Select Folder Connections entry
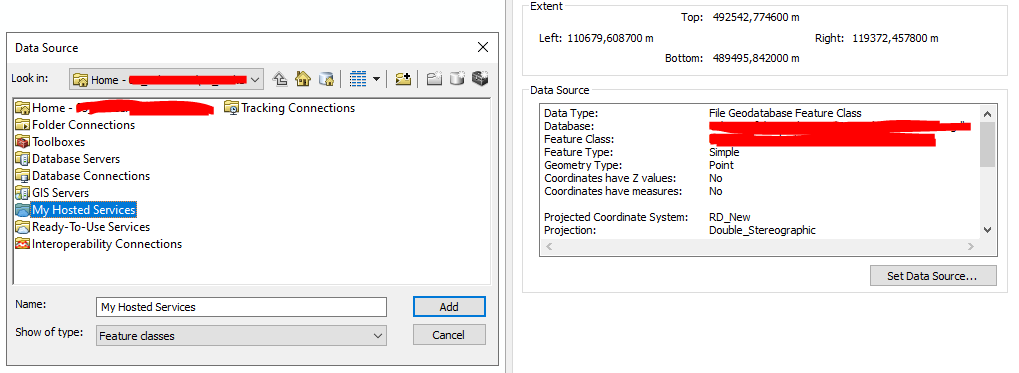Image resolution: width=1019 pixels, height=373 pixels. 75,125
